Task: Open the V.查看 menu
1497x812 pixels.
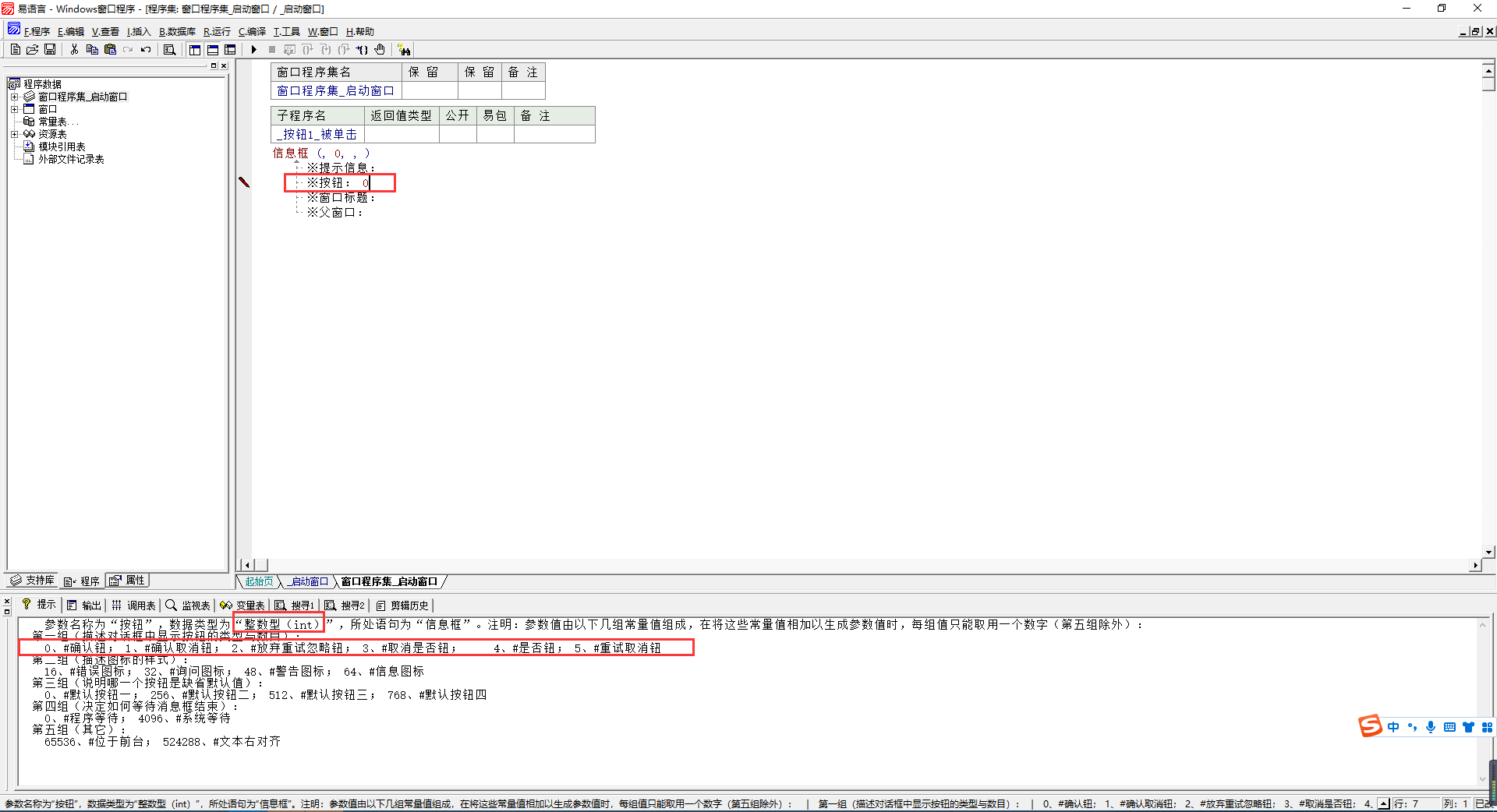Action: pyautogui.click(x=105, y=32)
